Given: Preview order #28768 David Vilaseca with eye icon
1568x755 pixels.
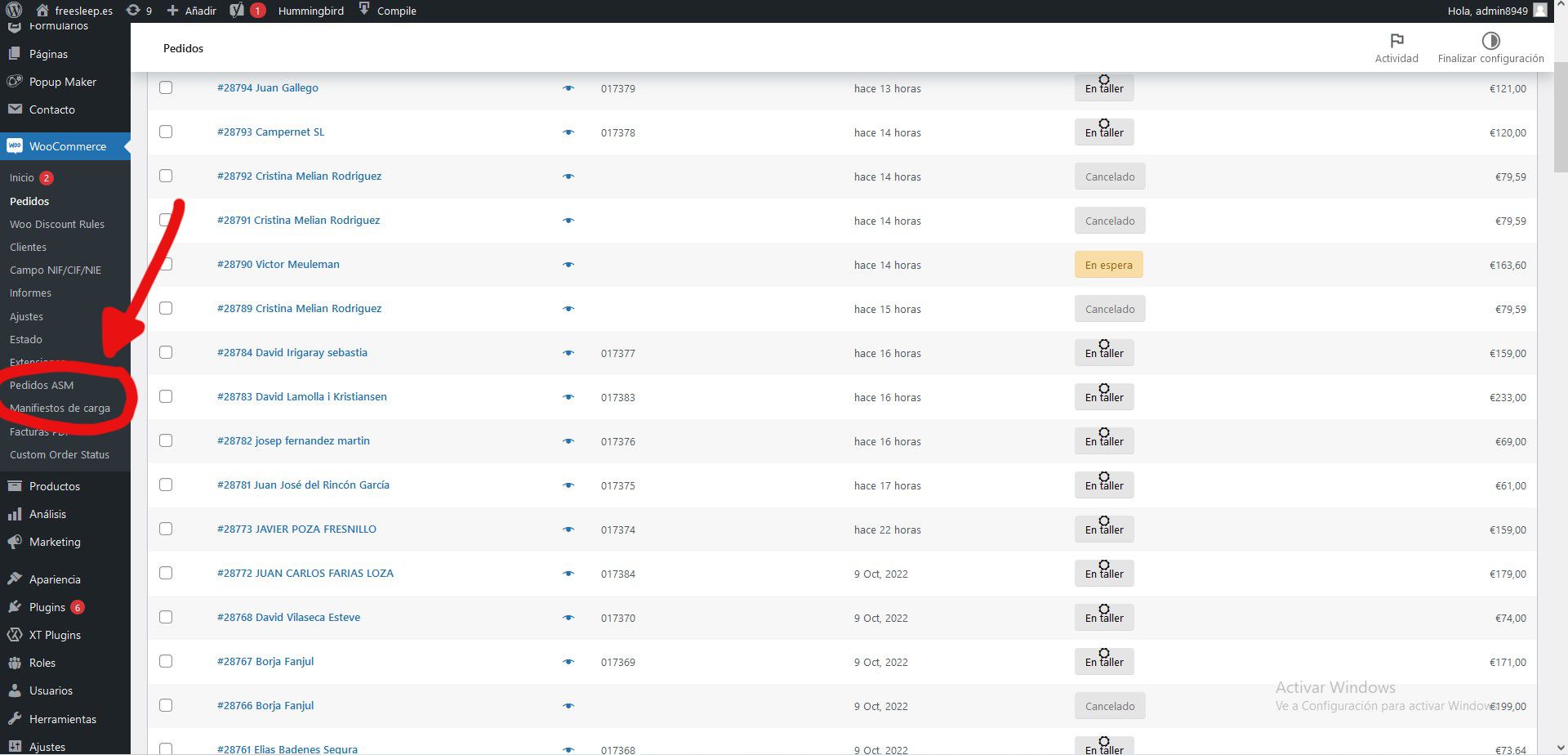Looking at the screenshot, I should pos(568,618).
